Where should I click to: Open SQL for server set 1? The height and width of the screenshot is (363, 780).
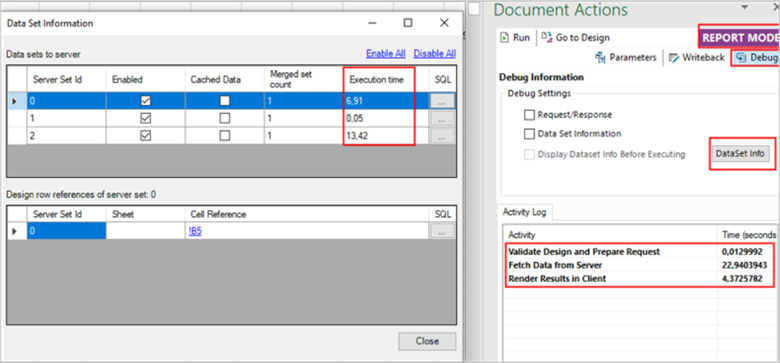(442, 118)
